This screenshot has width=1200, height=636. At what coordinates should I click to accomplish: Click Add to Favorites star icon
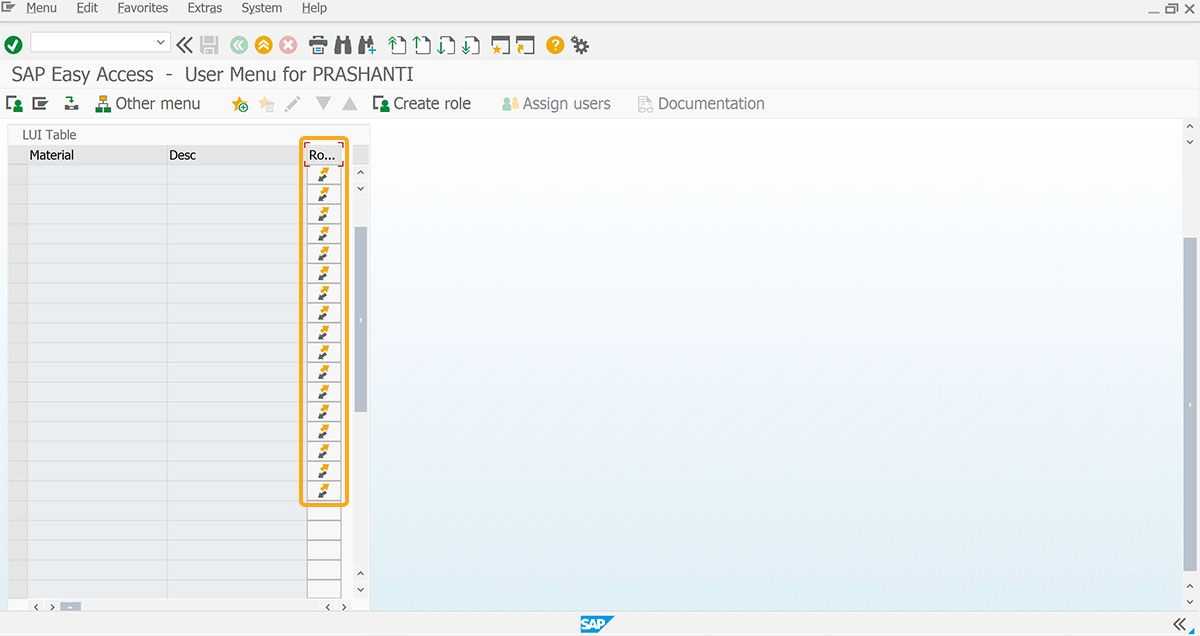tap(240, 104)
